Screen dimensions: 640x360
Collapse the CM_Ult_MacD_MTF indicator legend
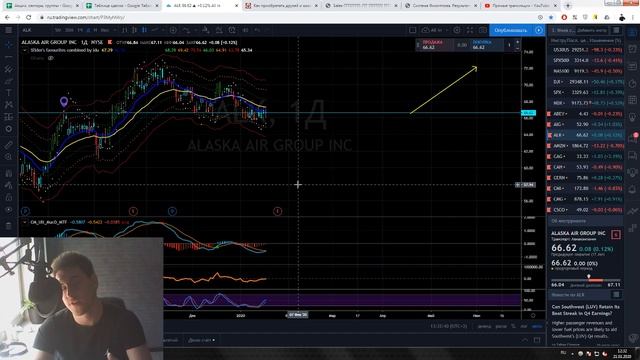click(25, 222)
